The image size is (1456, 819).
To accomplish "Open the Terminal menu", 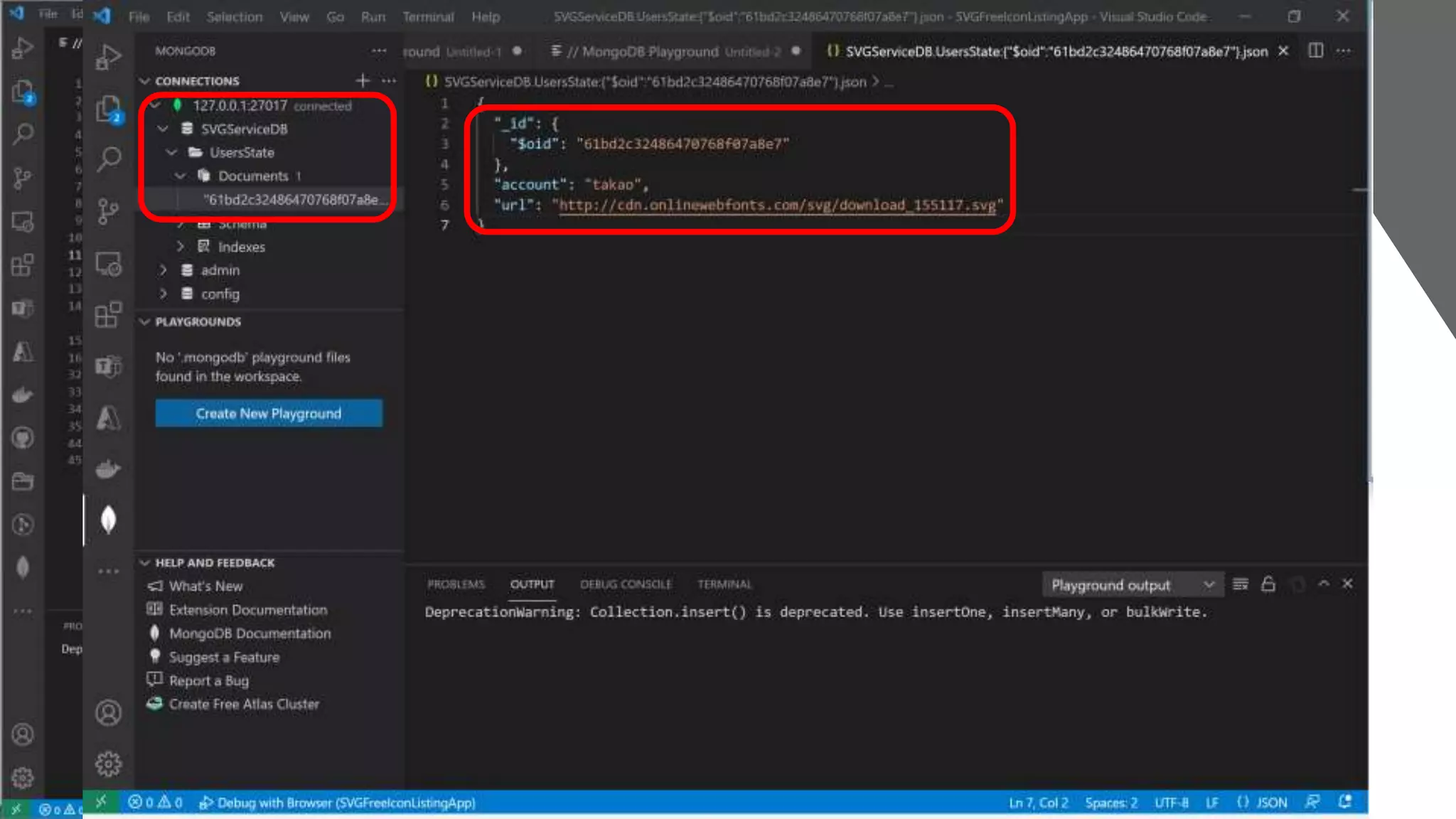I will pyautogui.click(x=428, y=16).
